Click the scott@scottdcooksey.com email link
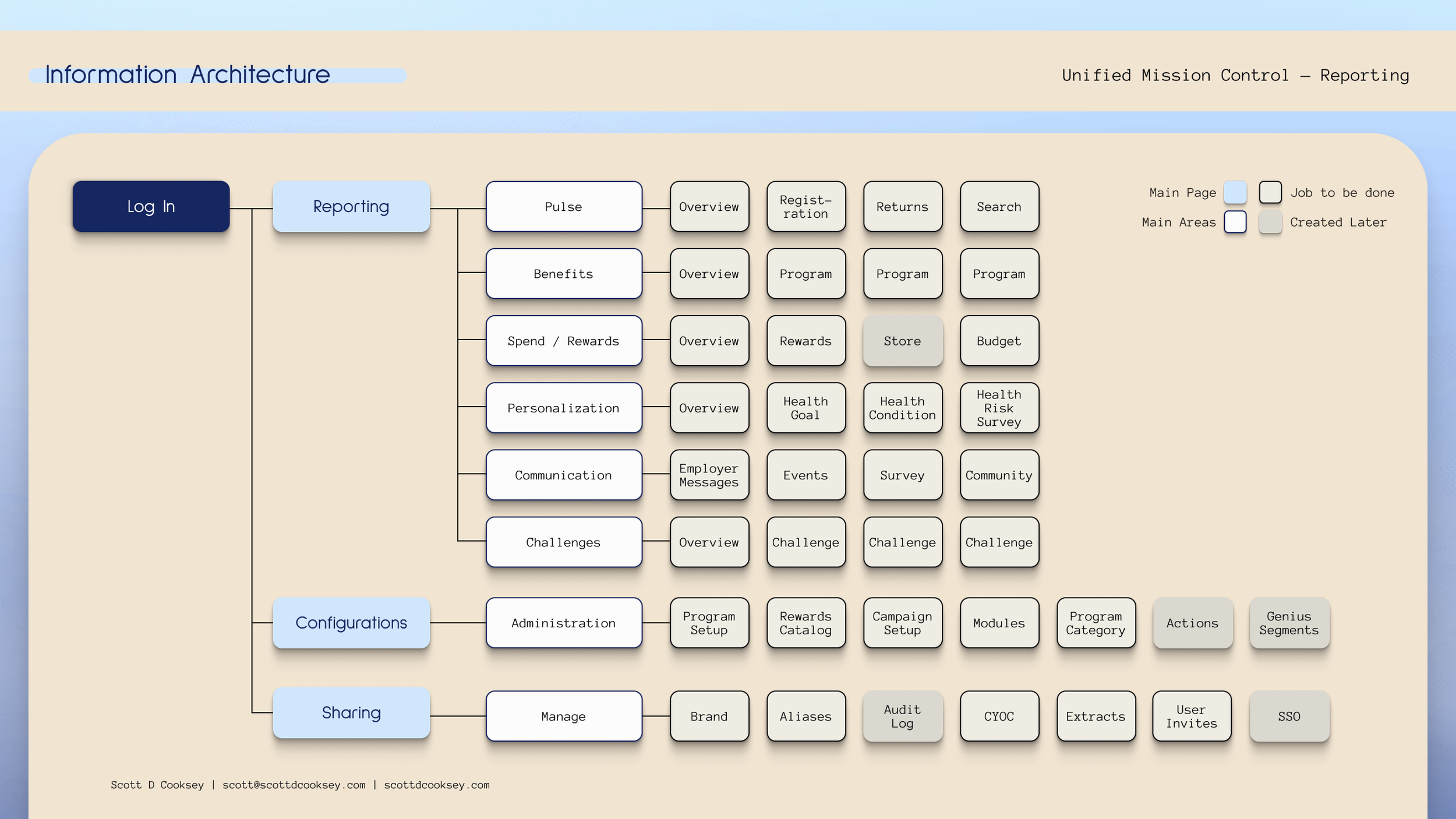 [x=294, y=785]
